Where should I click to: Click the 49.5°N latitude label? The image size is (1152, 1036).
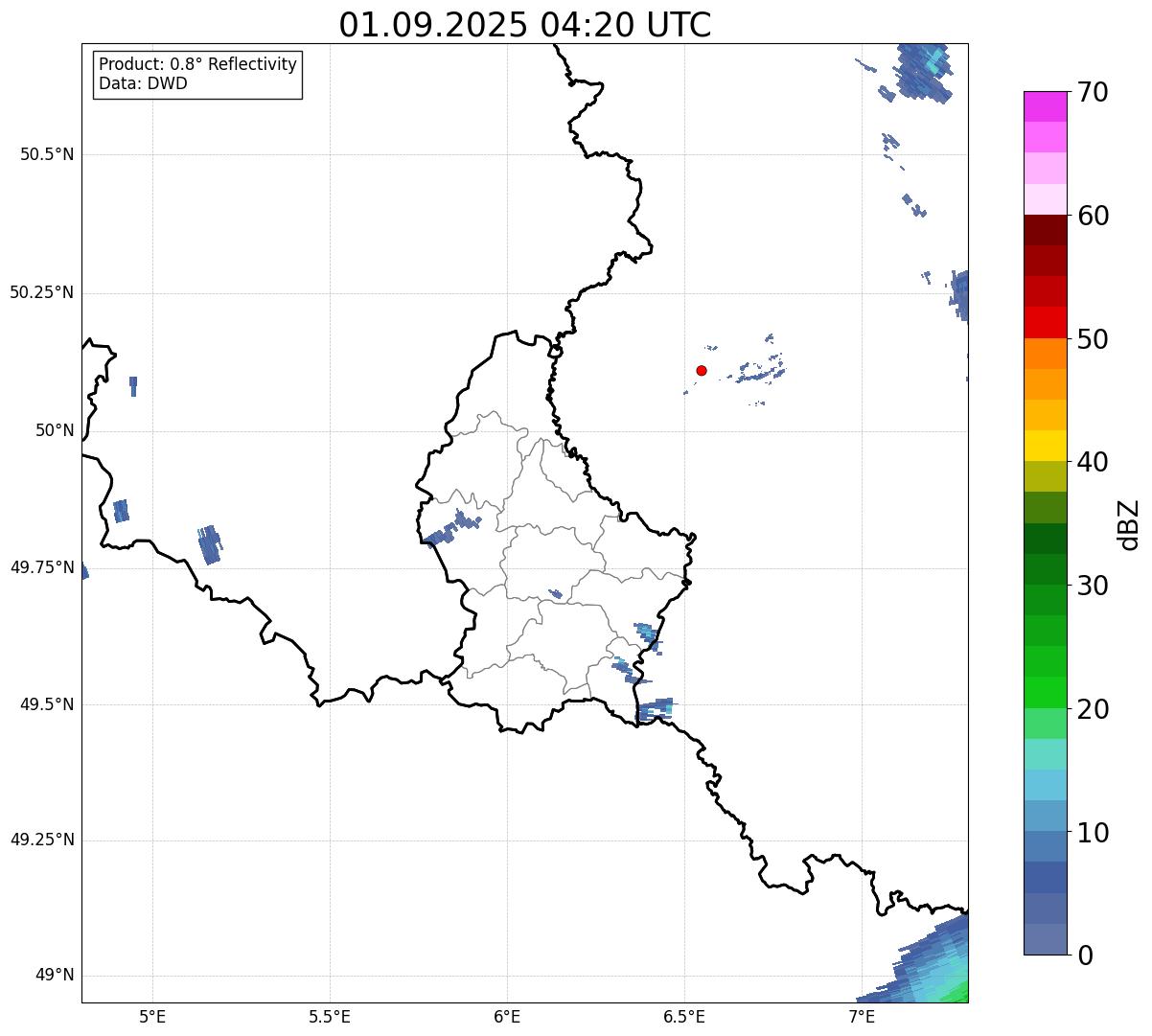tap(47, 704)
